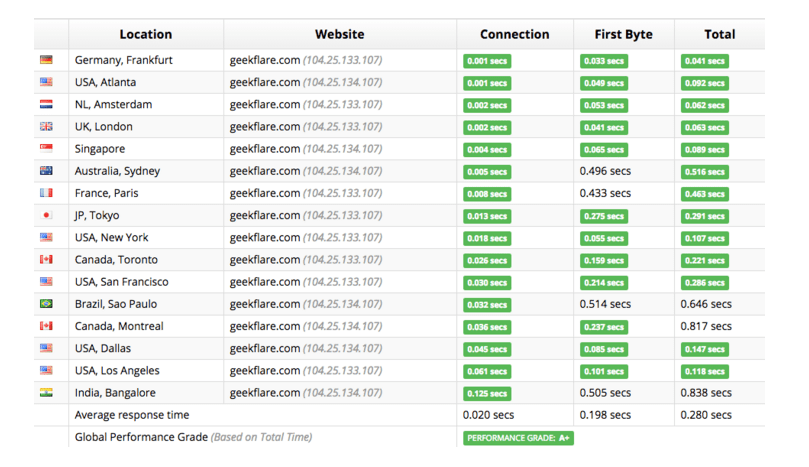Viewport: 809px width, 467px height.
Task: Click the Canada flag beside Toronto
Action: click(x=46, y=260)
